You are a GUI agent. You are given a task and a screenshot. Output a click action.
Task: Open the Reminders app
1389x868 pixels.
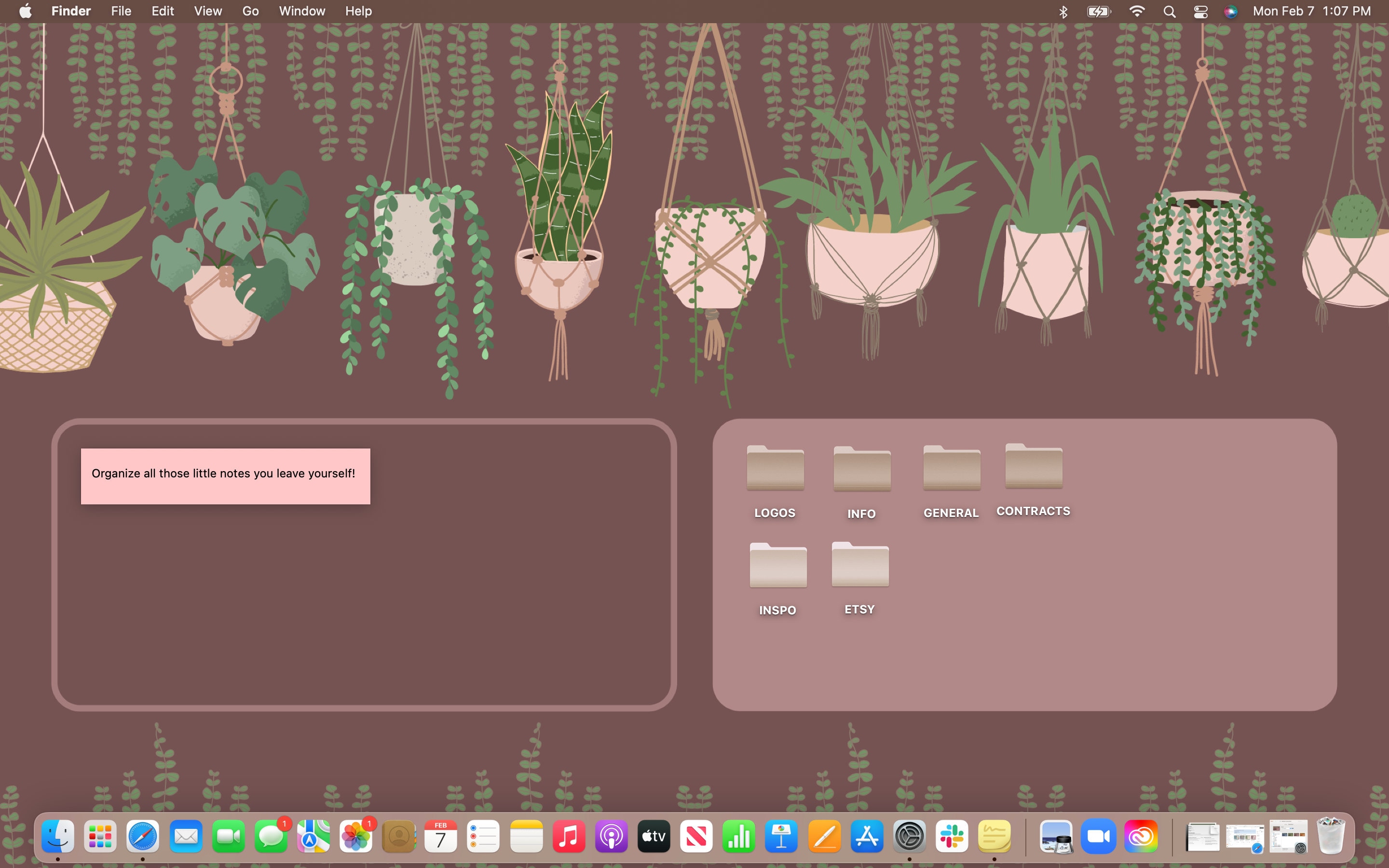point(483,837)
